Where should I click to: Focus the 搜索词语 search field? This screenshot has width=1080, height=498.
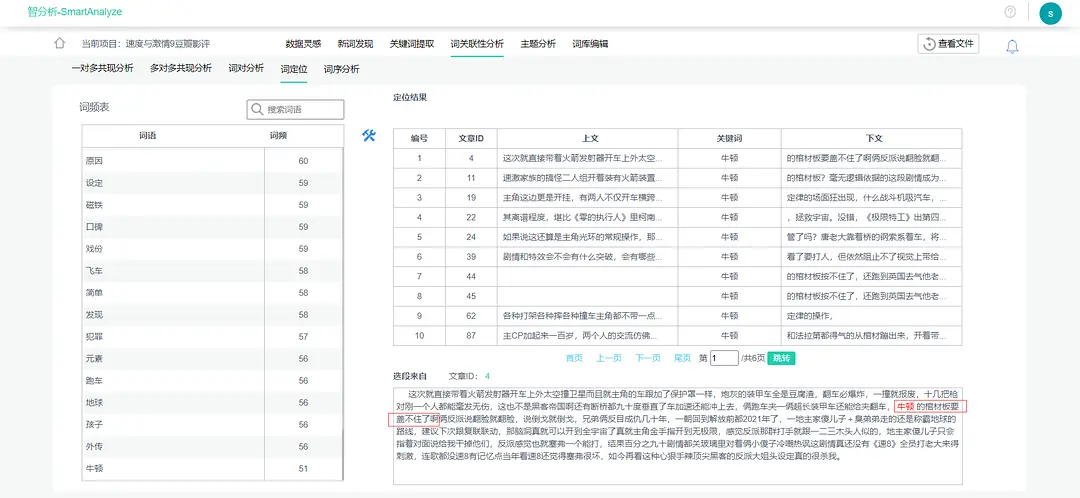[x=295, y=110]
